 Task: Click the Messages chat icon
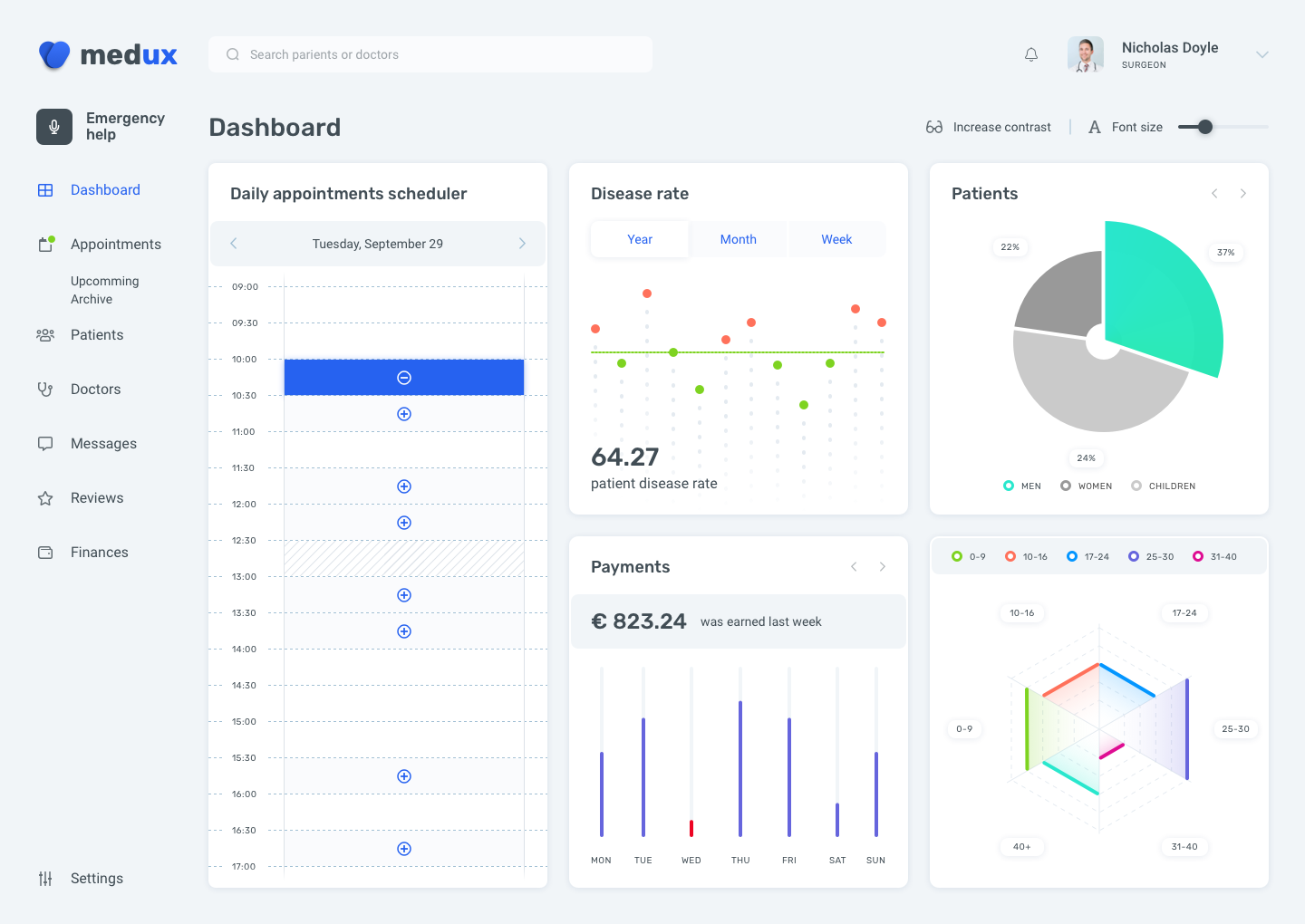tap(45, 444)
